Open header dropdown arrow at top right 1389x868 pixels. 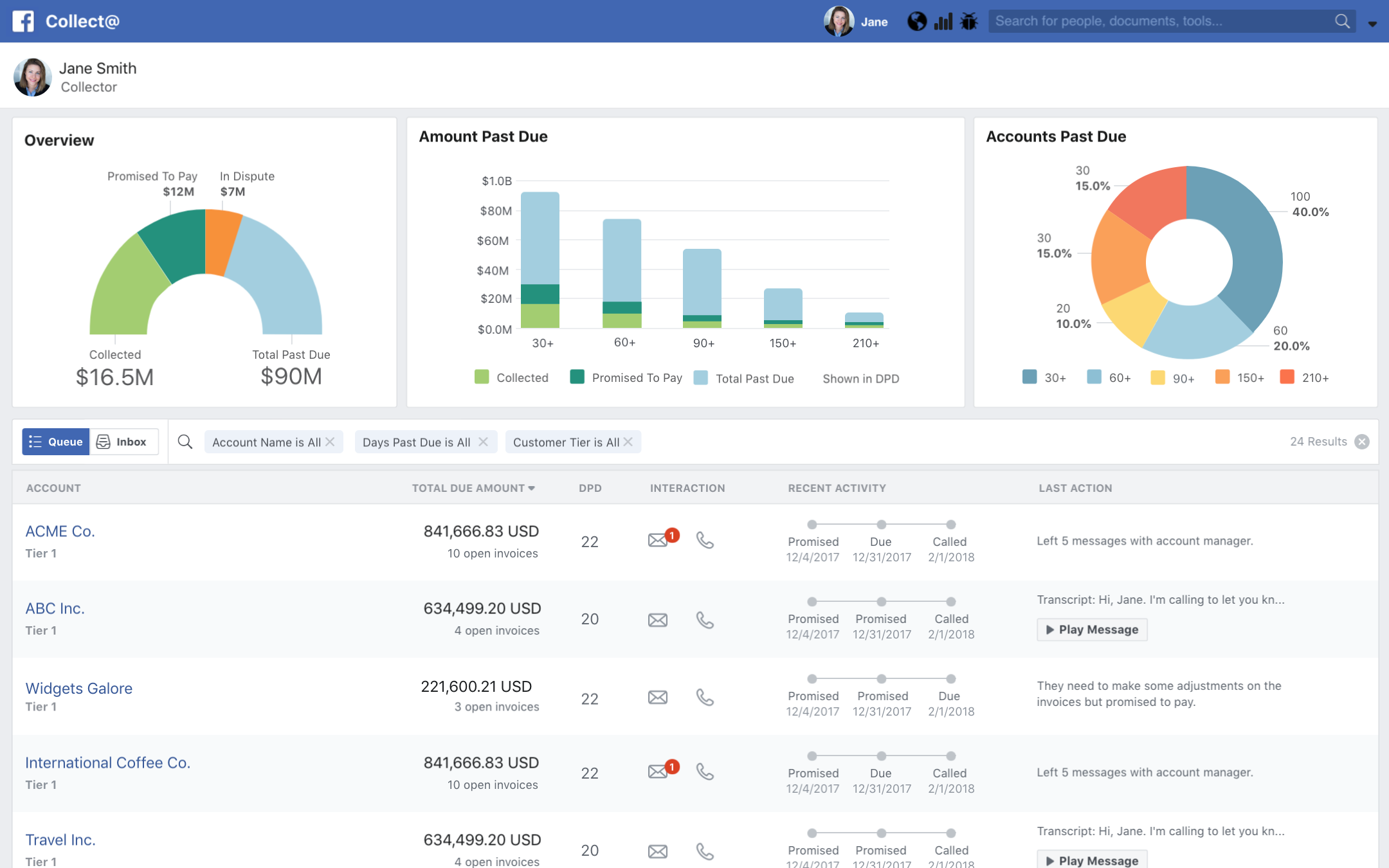[x=1372, y=23]
